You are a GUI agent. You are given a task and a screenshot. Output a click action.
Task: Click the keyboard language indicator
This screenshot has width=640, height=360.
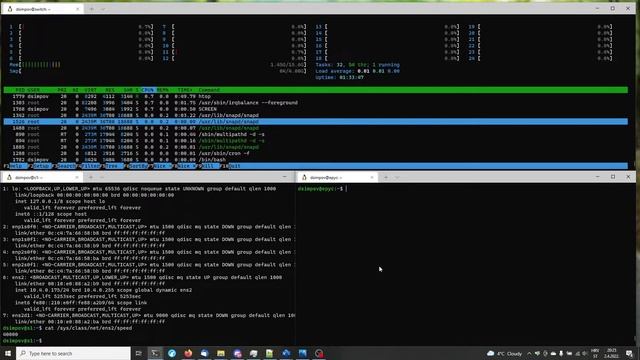(x=595, y=353)
